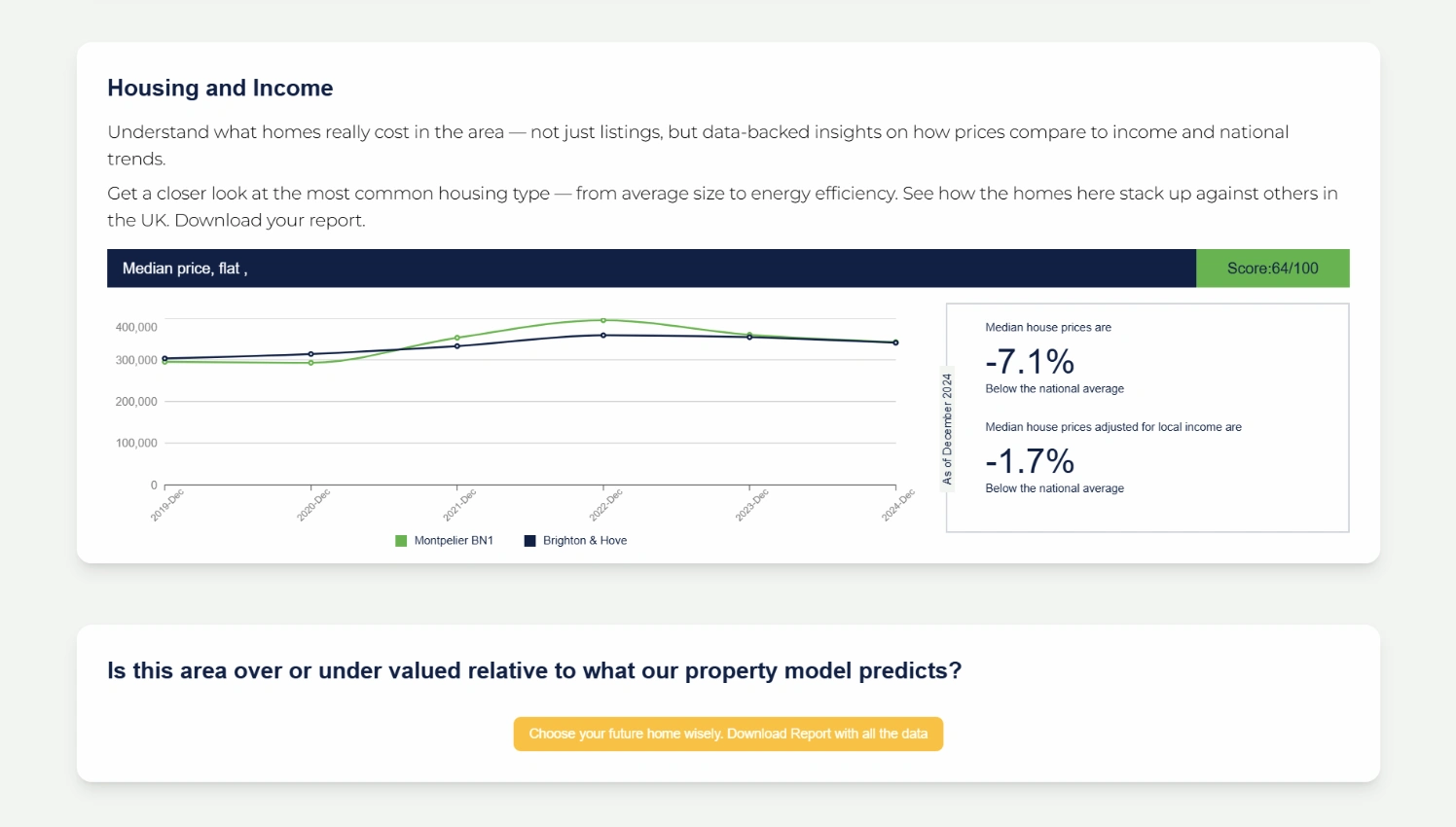
Task: Click the green Montpelier BN1 legend square
Action: click(401, 541)
